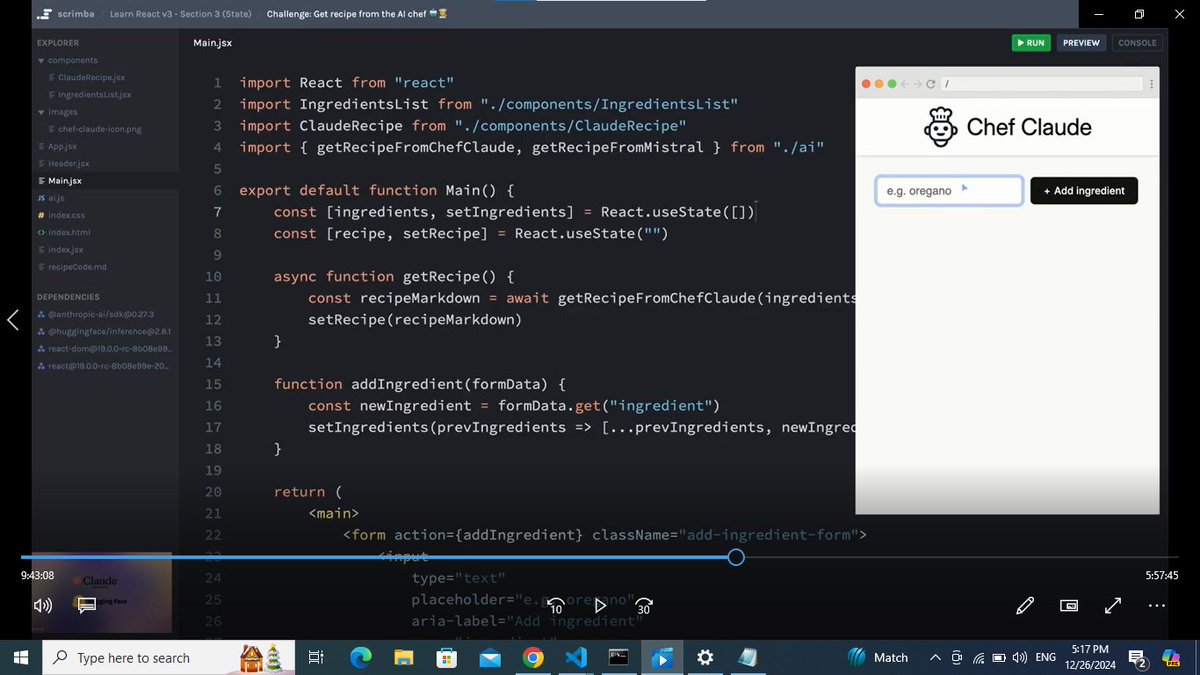Open Google Chrome from taskbar
This screenshot has height=675, width=1200.
(x=533, y=657)
